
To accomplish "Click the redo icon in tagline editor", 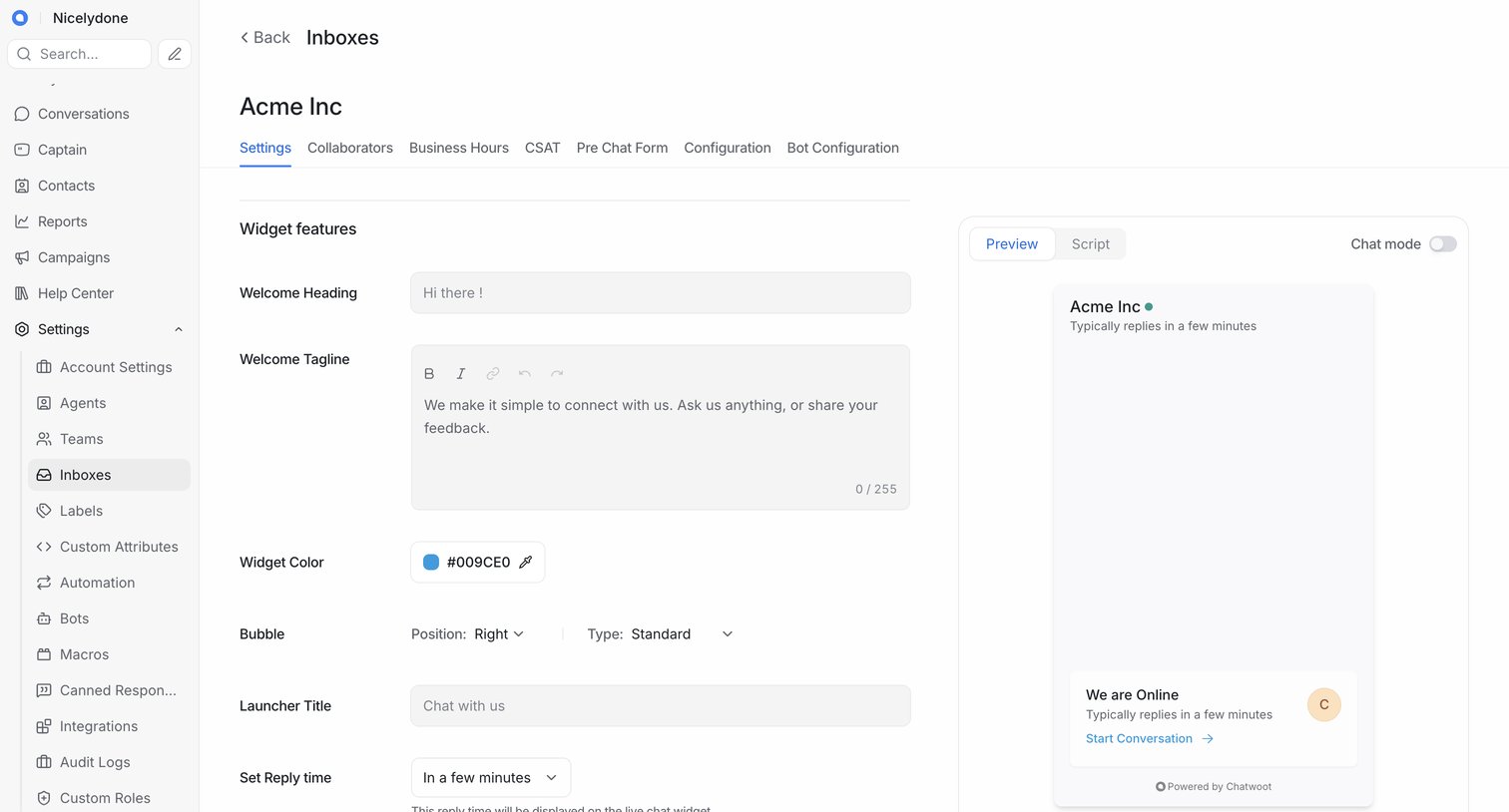I will coord(557,373).
